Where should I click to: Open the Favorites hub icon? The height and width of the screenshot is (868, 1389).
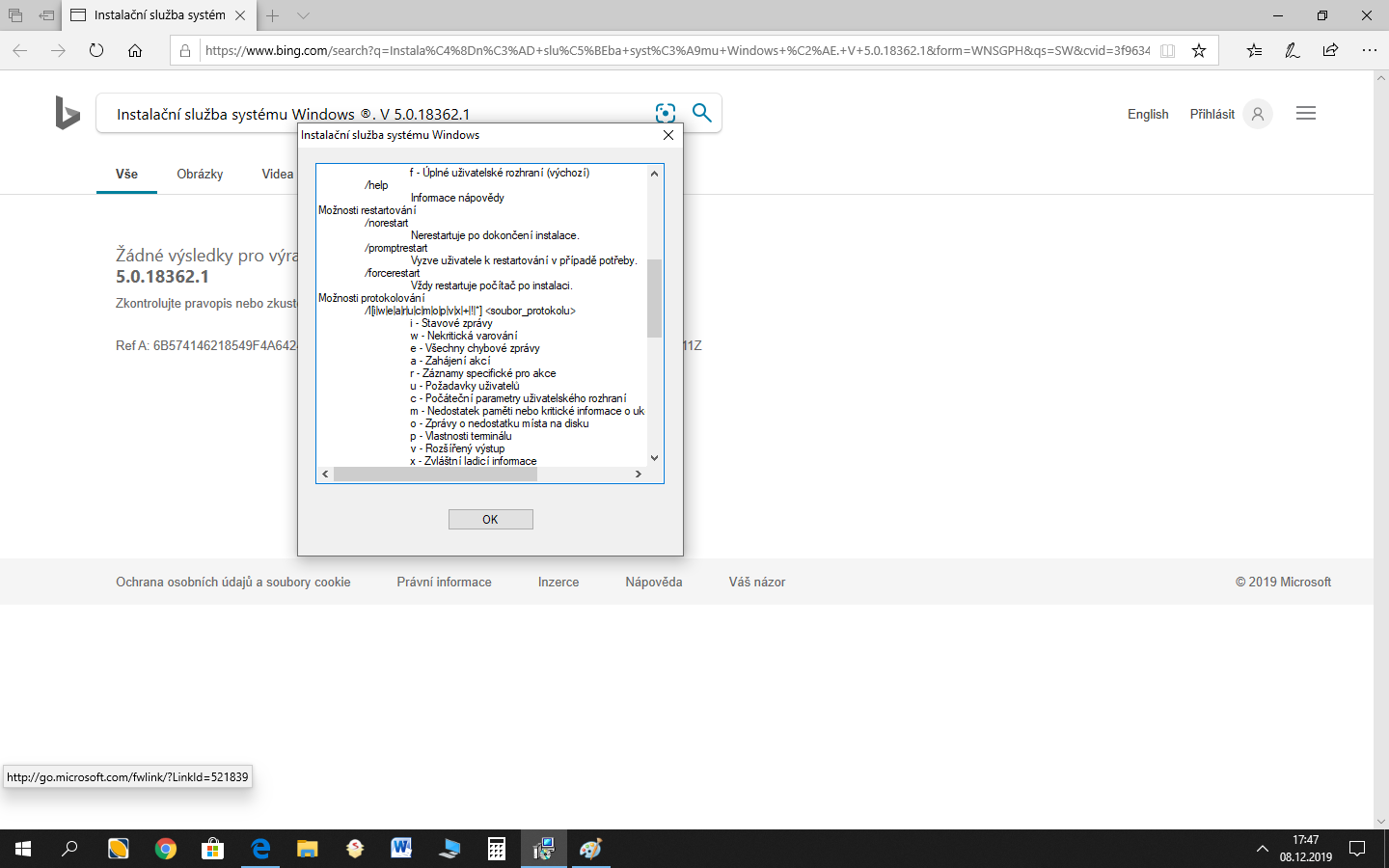pyautogui.click(x=1254, y=50)
